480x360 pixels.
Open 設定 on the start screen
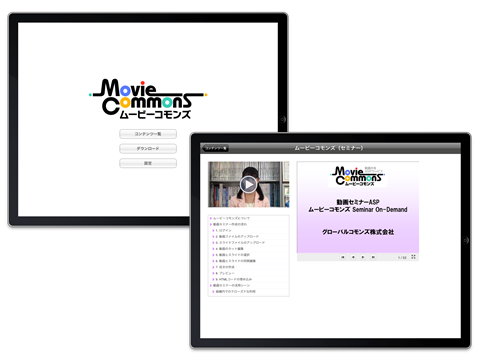click(148, 163)
